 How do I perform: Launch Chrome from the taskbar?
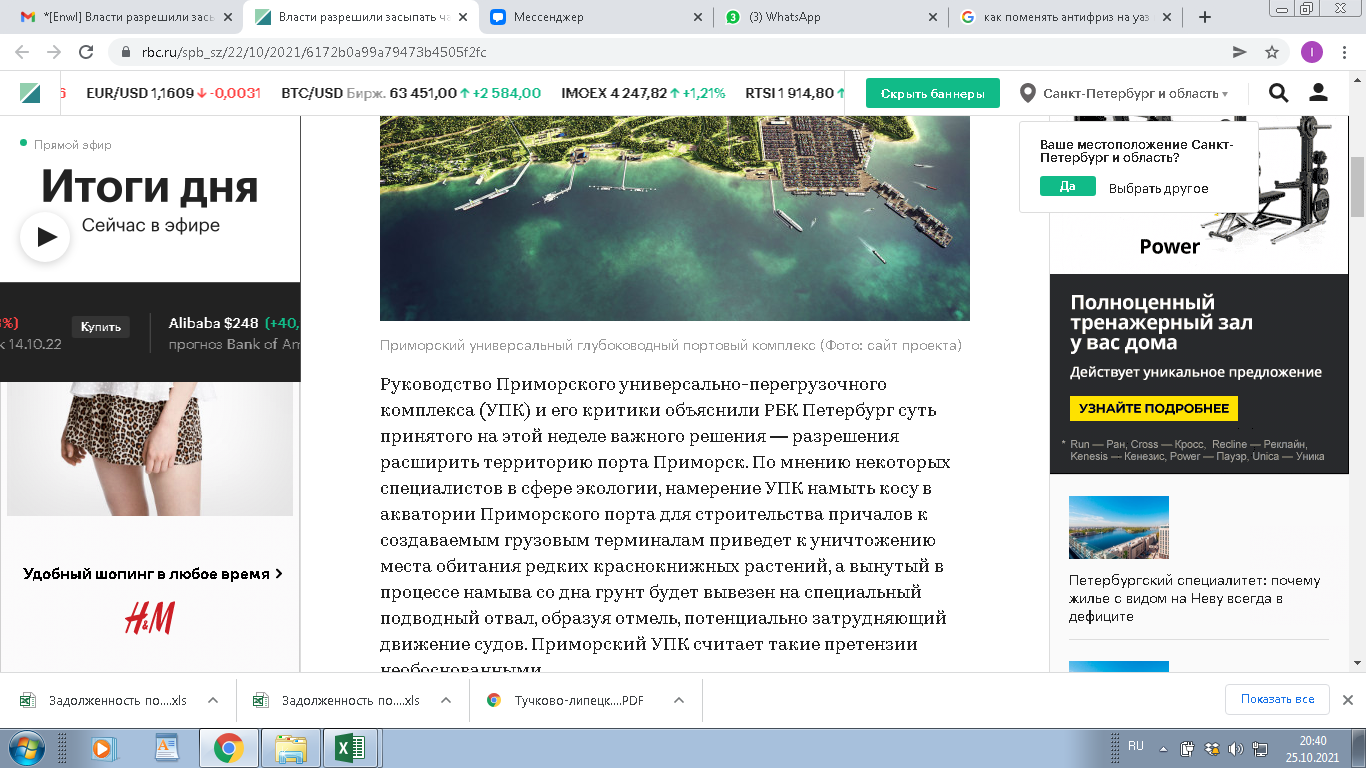point(228,747)
